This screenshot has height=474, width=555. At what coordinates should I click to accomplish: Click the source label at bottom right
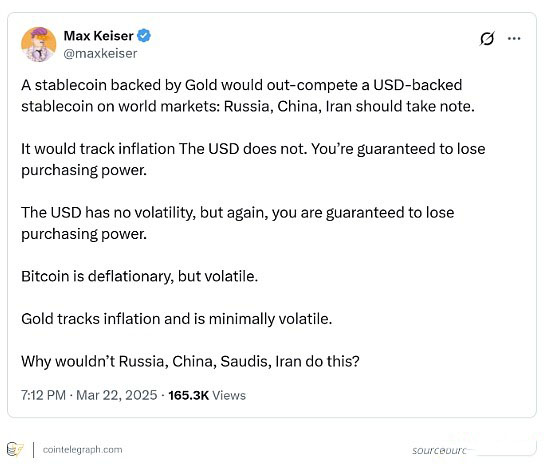click(439, 451)
